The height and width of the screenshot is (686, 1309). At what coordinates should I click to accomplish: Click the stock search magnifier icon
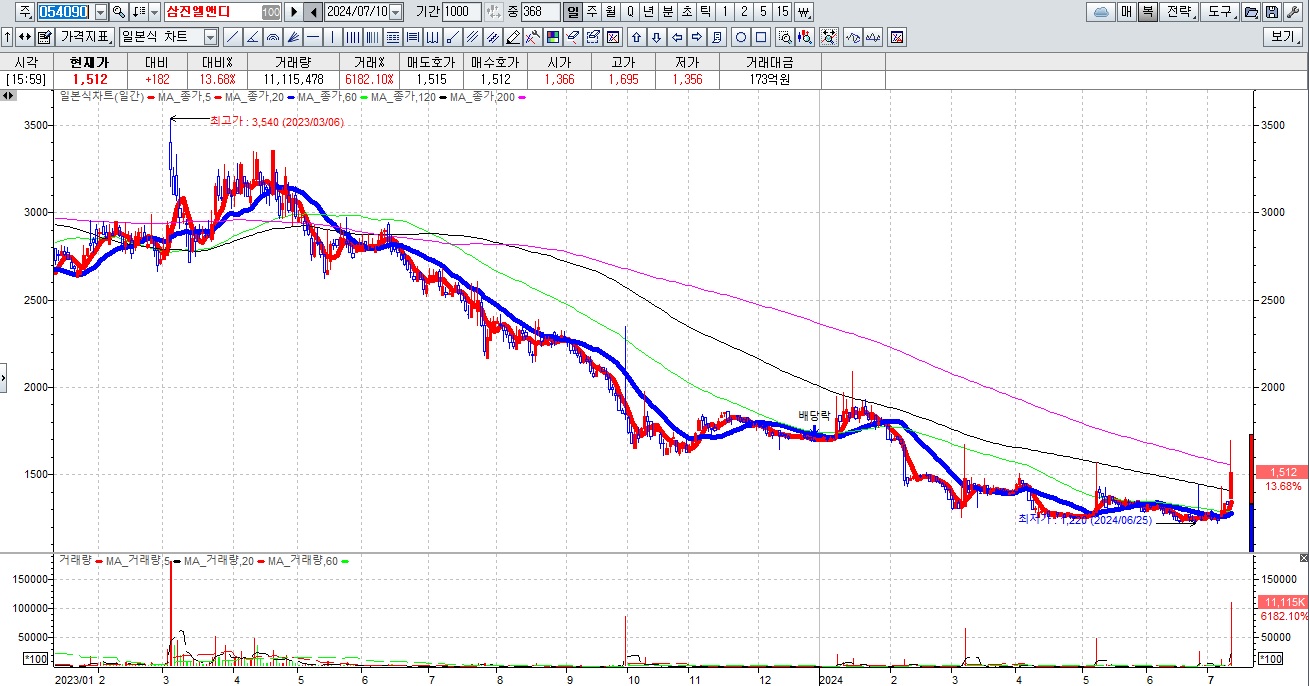click(119, 12)
